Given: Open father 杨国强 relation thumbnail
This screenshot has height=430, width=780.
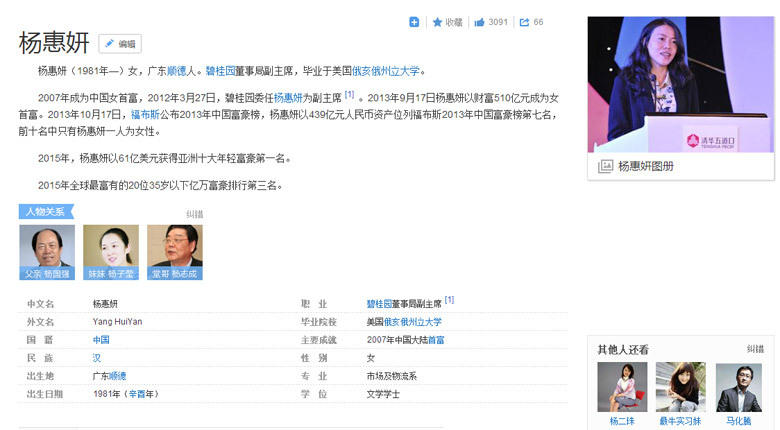Looking at the screenshot, I should coord(47,252).
